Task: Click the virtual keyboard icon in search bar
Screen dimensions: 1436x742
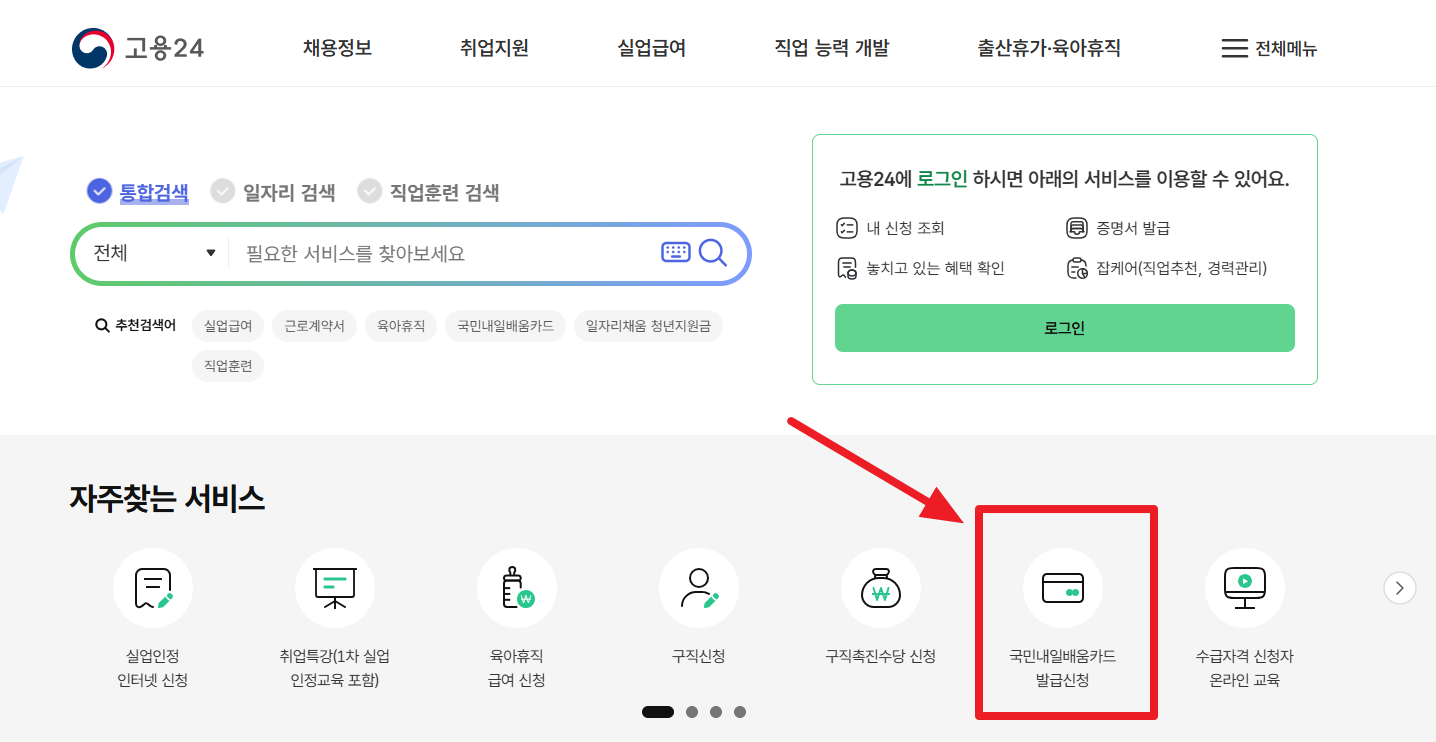Action: click(676, 252)
